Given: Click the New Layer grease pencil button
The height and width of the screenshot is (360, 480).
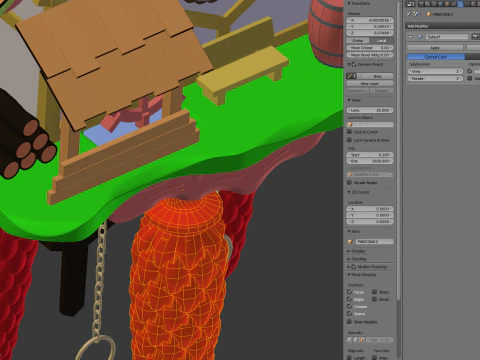Looking at the screenshot, I should click(x=370, y=83).
